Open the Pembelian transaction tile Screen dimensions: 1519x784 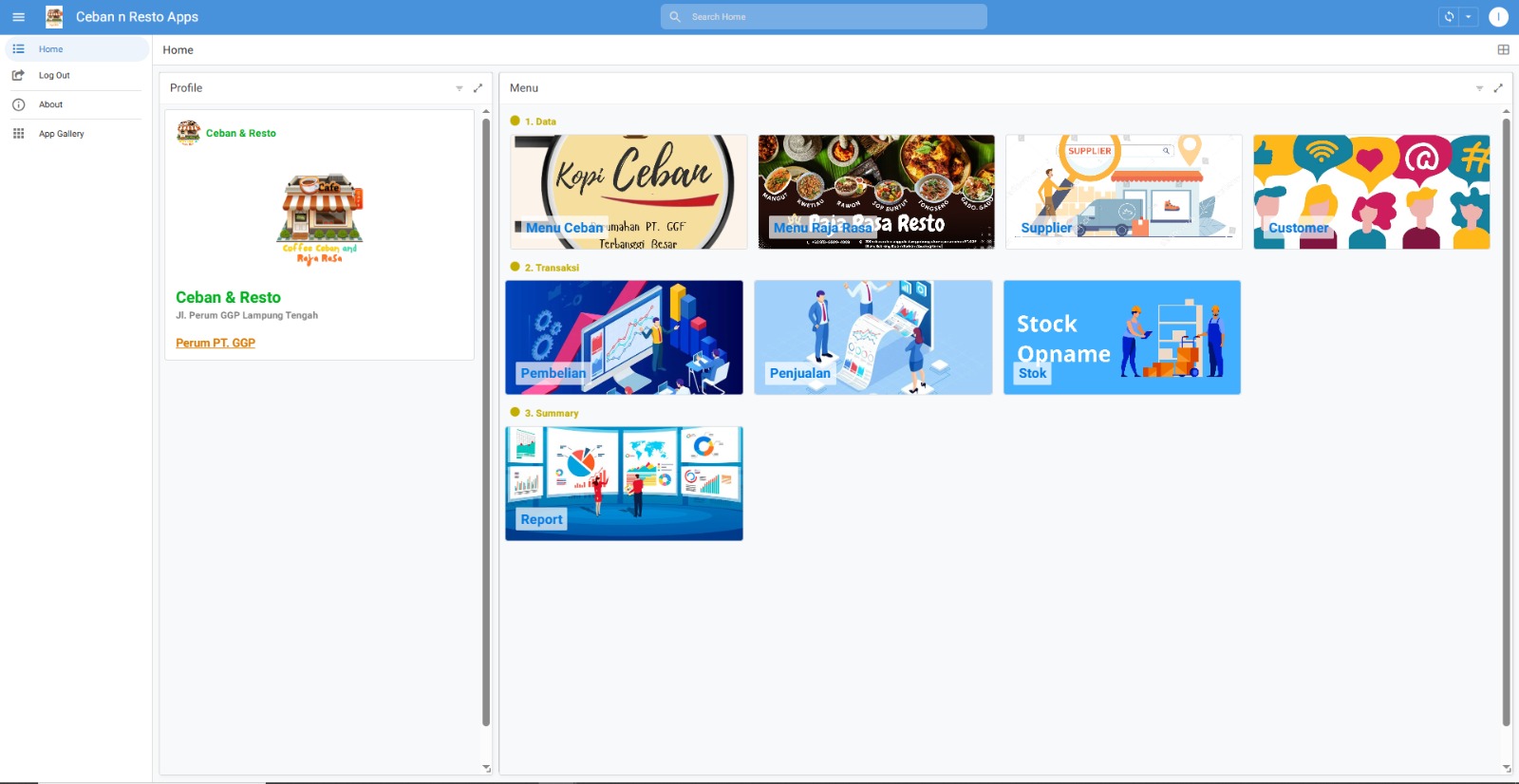click(624, 337)
